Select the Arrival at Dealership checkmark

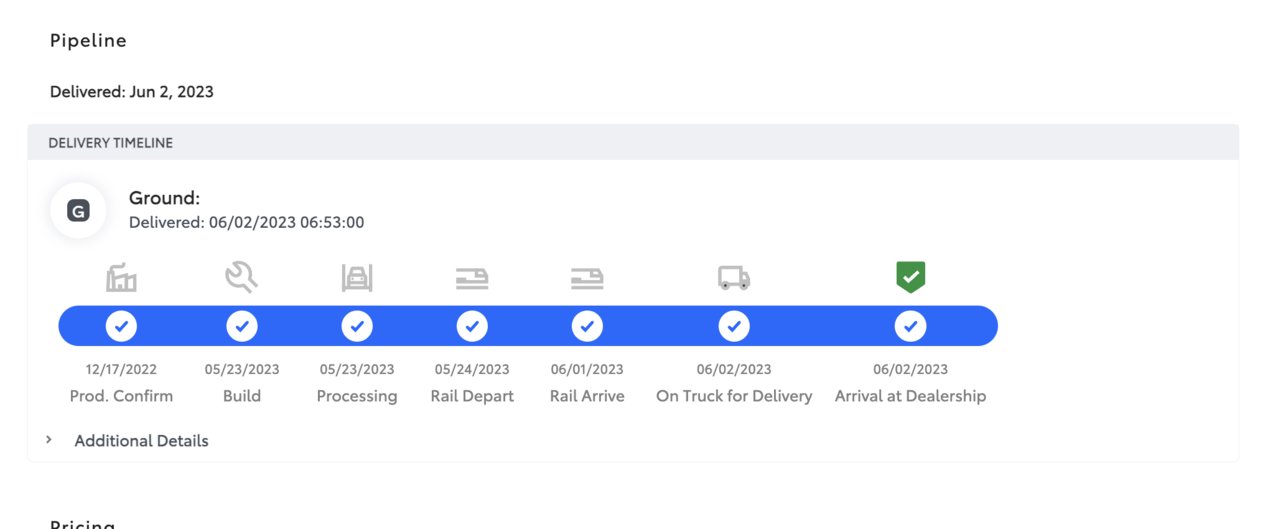click(910, 326)
